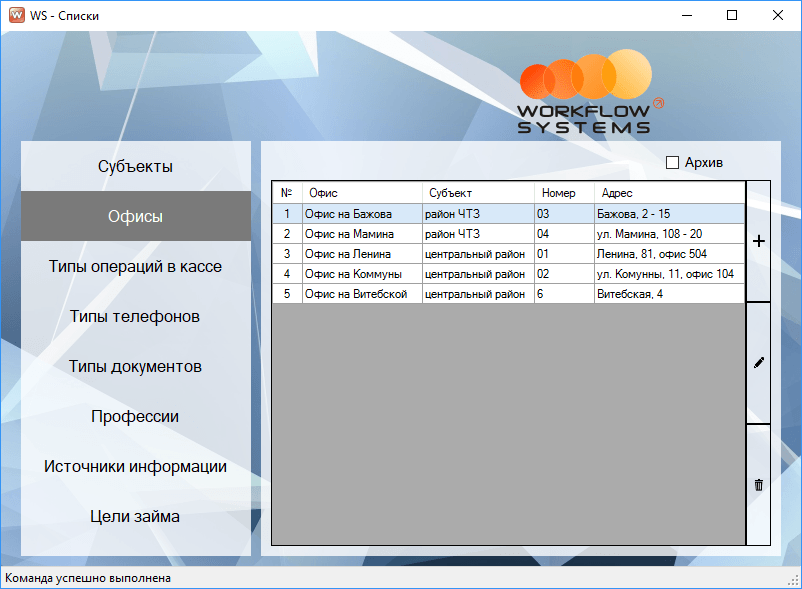Screen dimensions: 802x589
Task: Click row number 2 cell
Action: (x=287, y=234)
